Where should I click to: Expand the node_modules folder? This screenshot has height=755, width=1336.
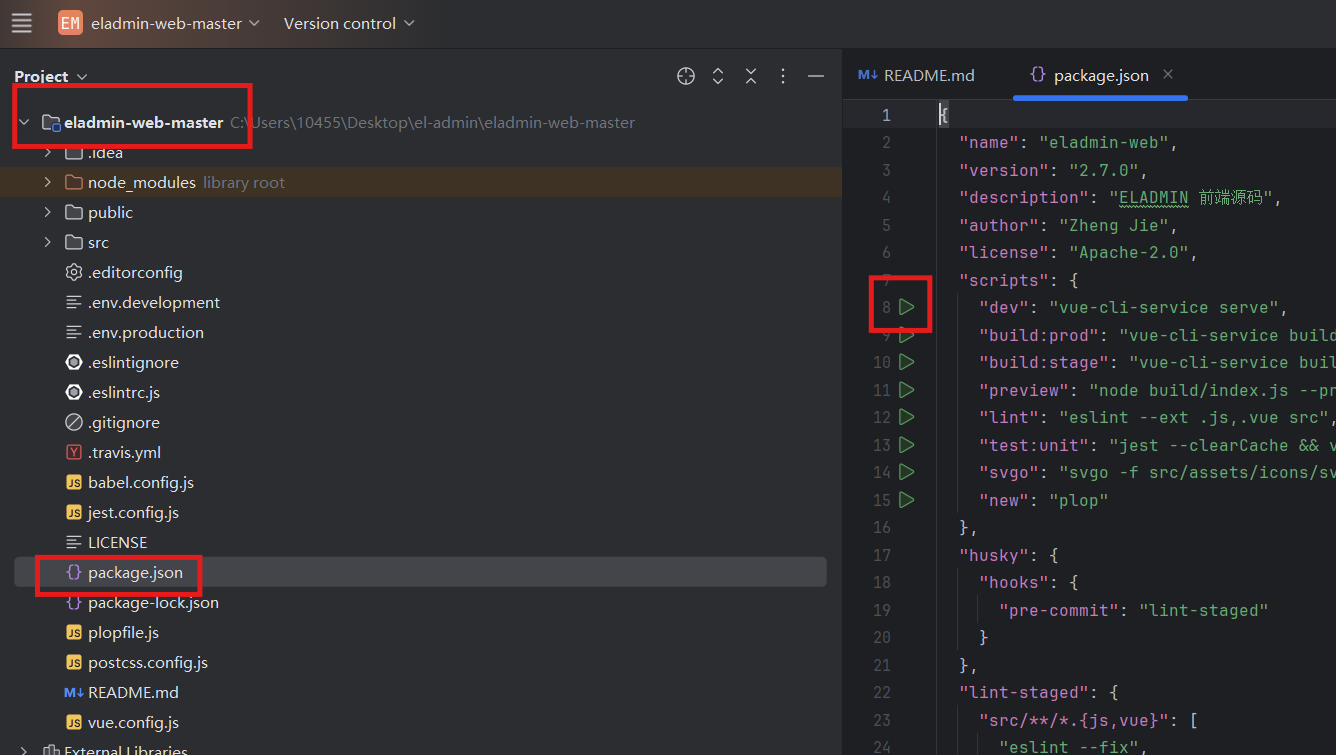coord(47,183)
